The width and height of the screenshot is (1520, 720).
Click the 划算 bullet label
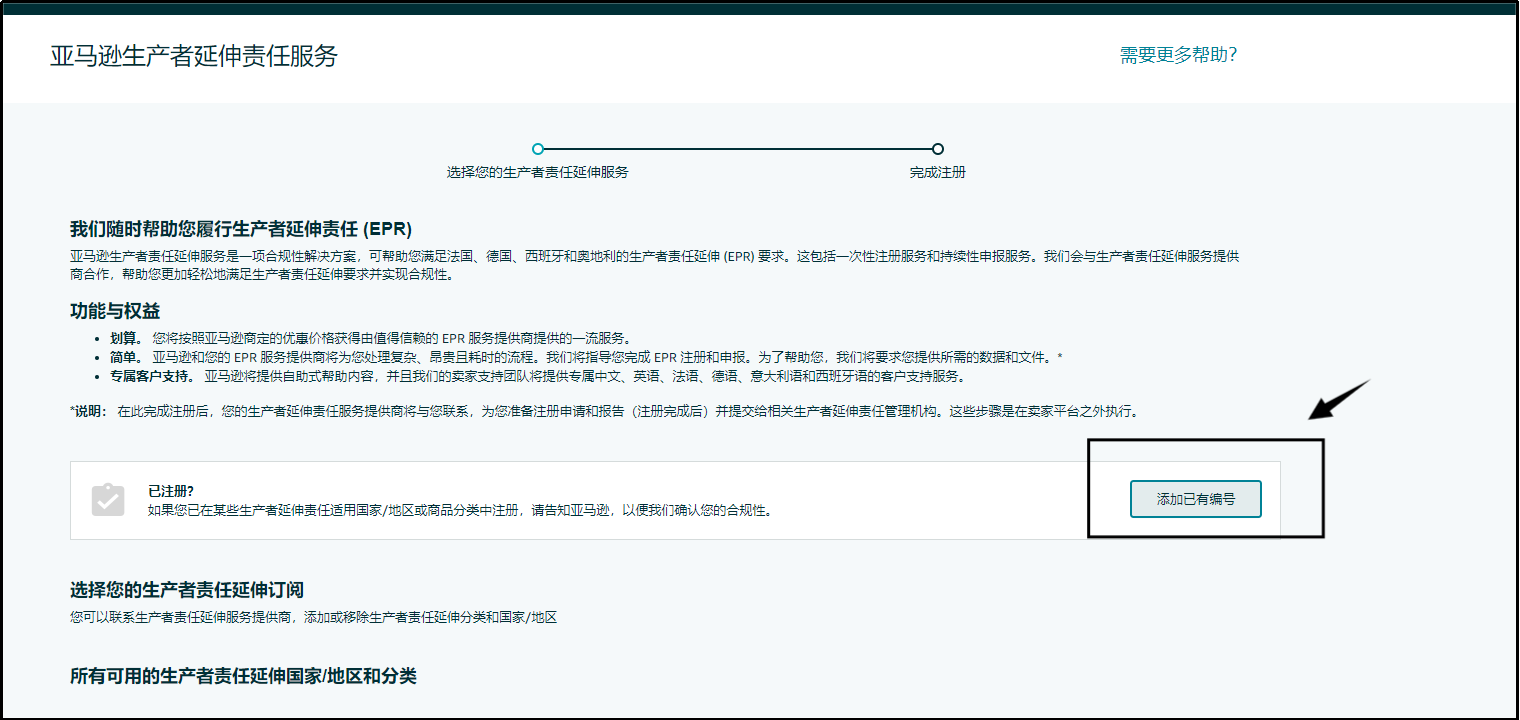[x=126, y=338]
